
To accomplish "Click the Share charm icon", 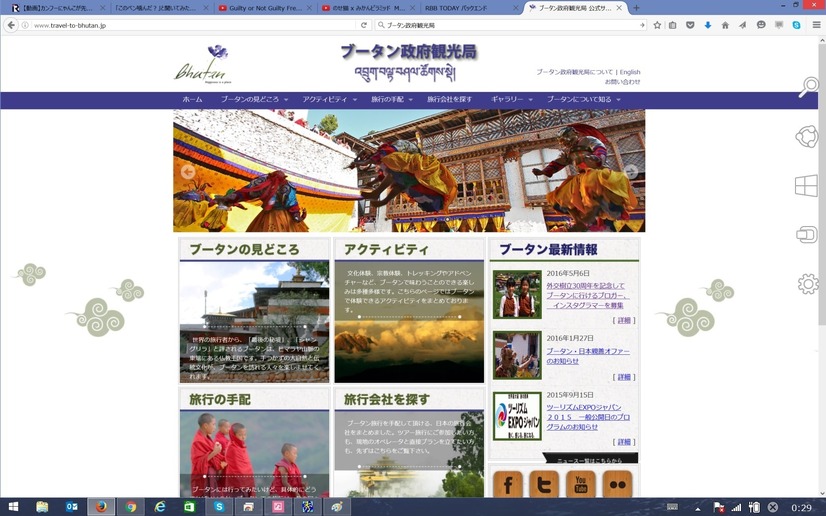I will click(x=807, y=137).
